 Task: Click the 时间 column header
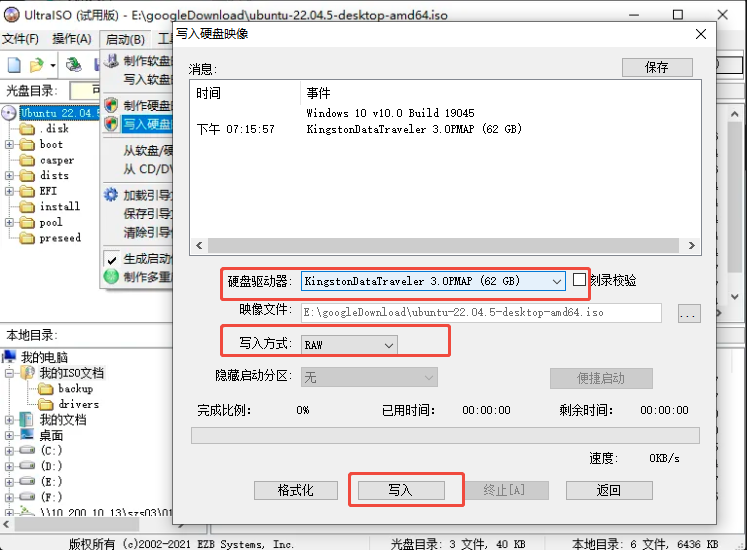[246, 93]
